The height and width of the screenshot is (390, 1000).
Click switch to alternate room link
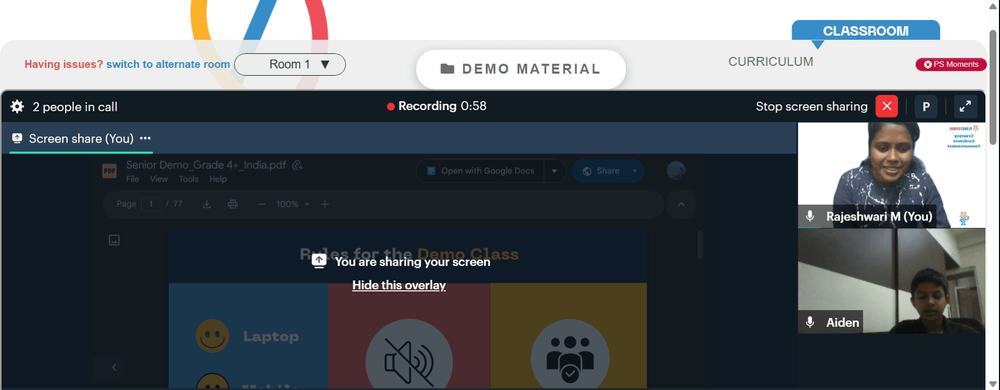[168, 64]
